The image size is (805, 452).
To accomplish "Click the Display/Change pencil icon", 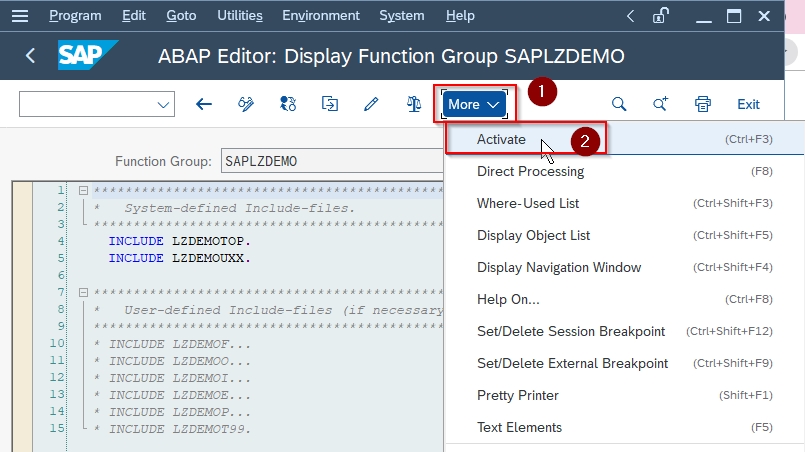I will [x=371, y=104].
